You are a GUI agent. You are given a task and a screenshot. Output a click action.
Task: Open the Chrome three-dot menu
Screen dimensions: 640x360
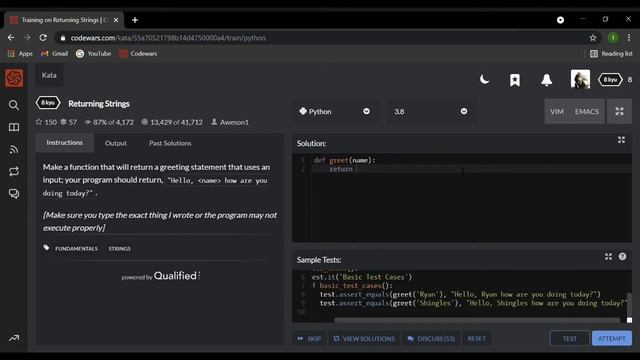coord(629,38)
